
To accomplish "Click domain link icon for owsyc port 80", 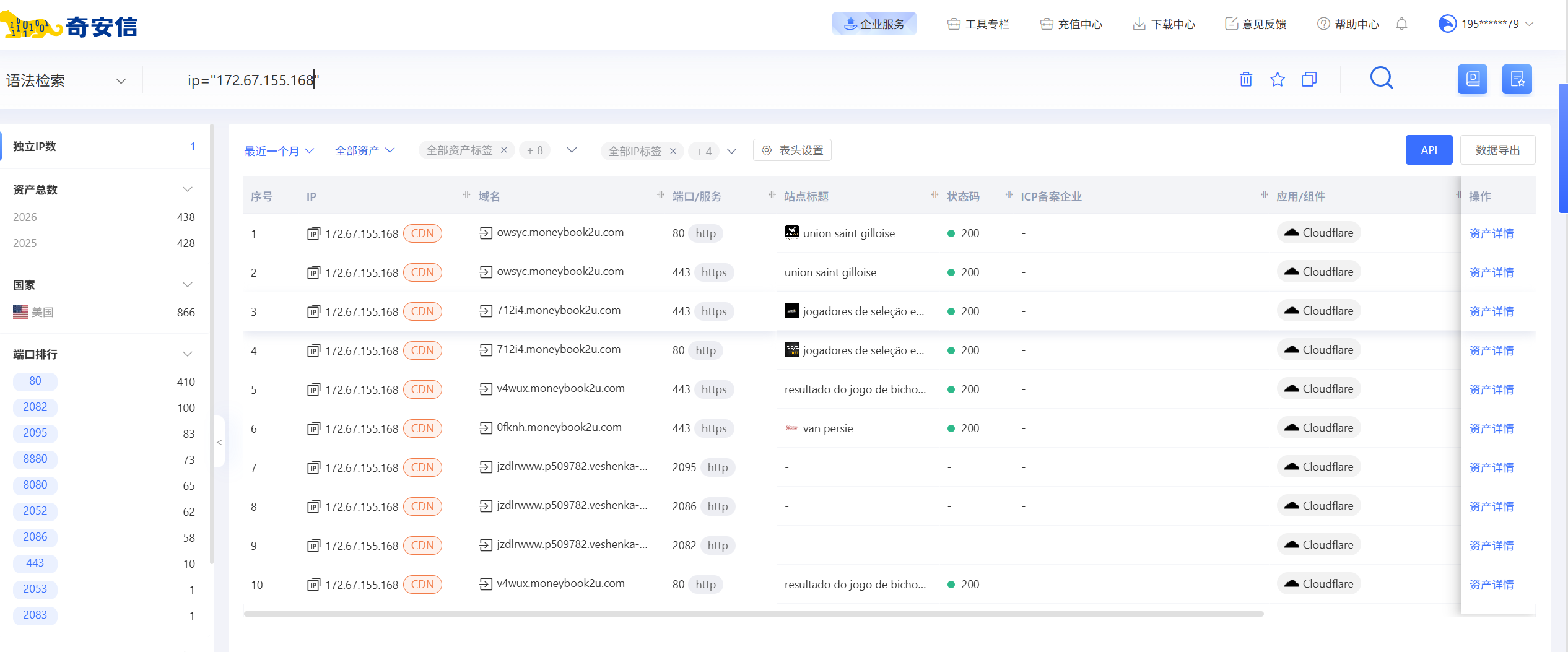I will click(486, 233).
